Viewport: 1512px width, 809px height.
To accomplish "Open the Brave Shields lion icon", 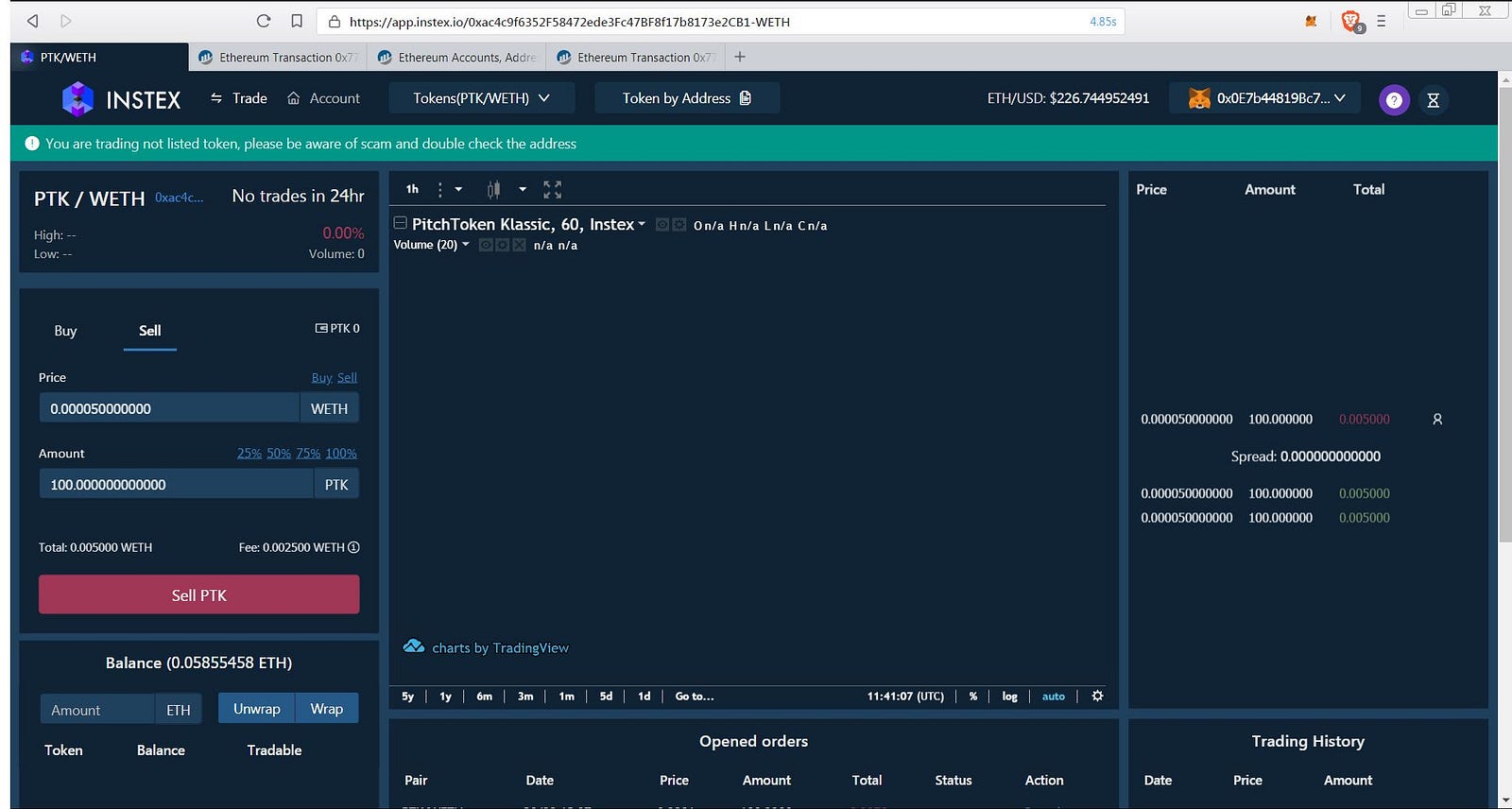I will tap(1351, 21).
